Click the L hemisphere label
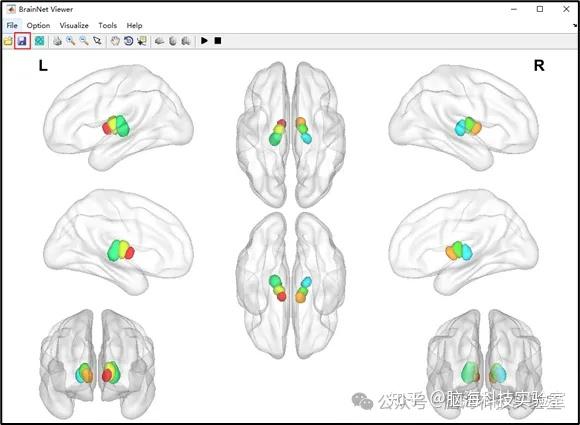580x425 pixels. [43, 66]
